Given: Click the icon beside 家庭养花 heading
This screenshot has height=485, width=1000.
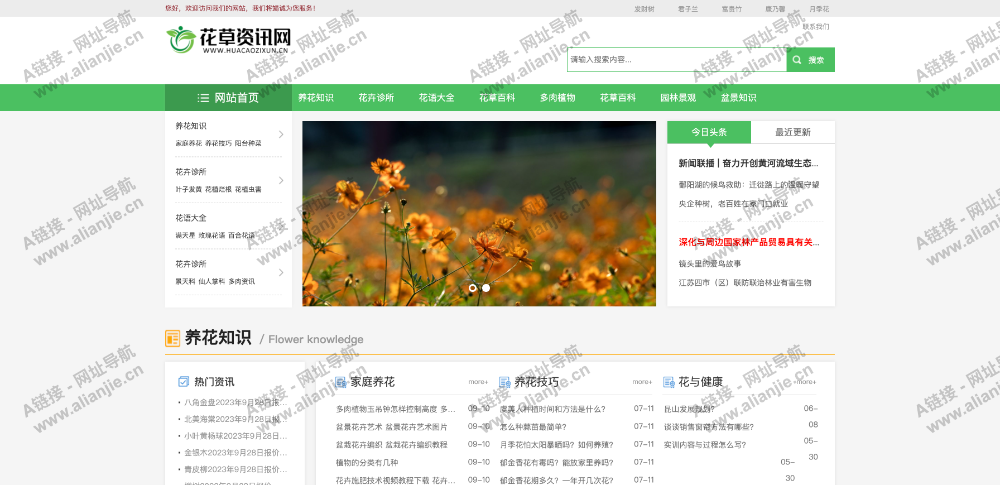Looking at the screenshot, I should (341, 382).
